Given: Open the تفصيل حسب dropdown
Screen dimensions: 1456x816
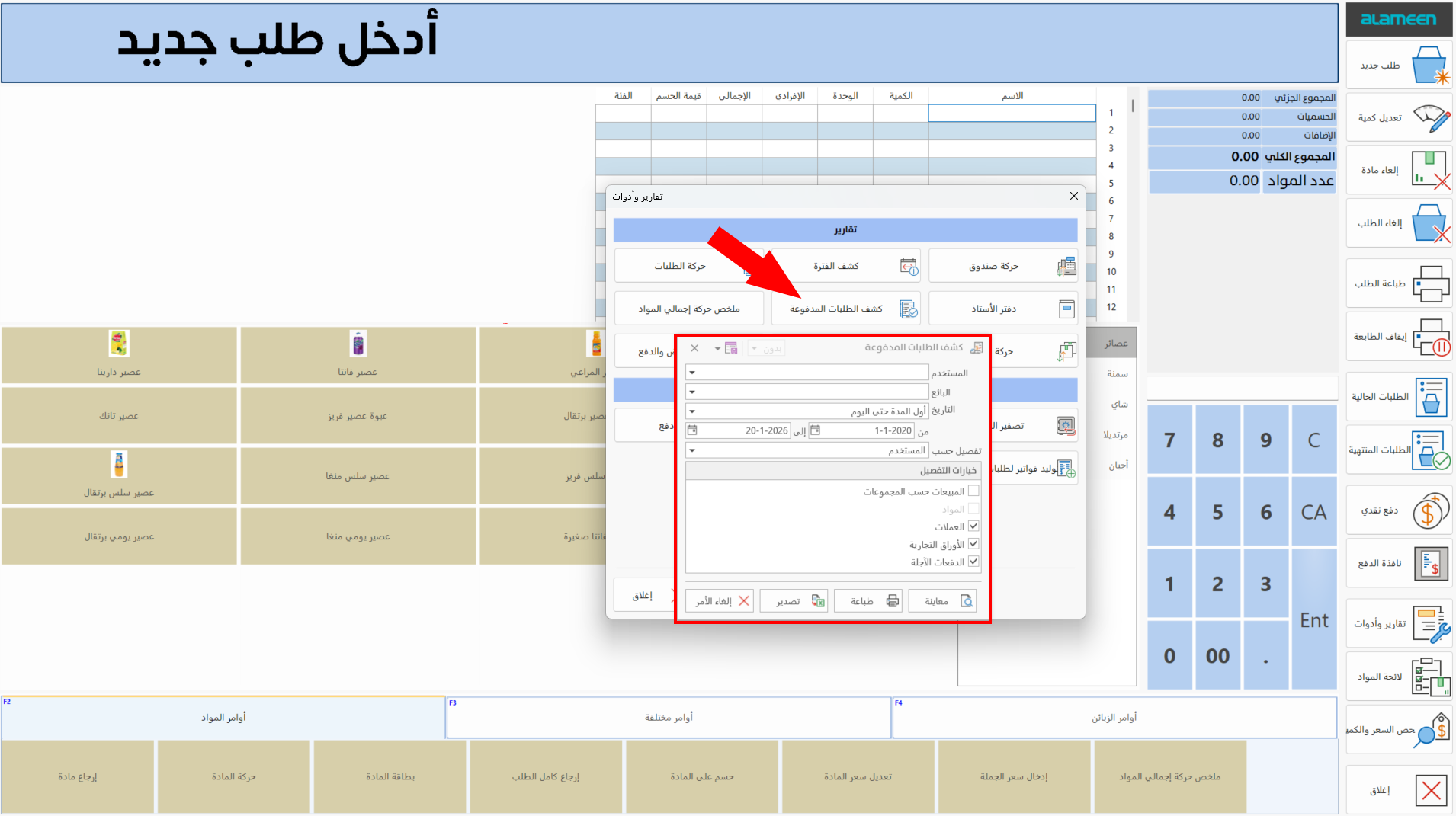Looking at the screenshot, I should tap(692, 450).
